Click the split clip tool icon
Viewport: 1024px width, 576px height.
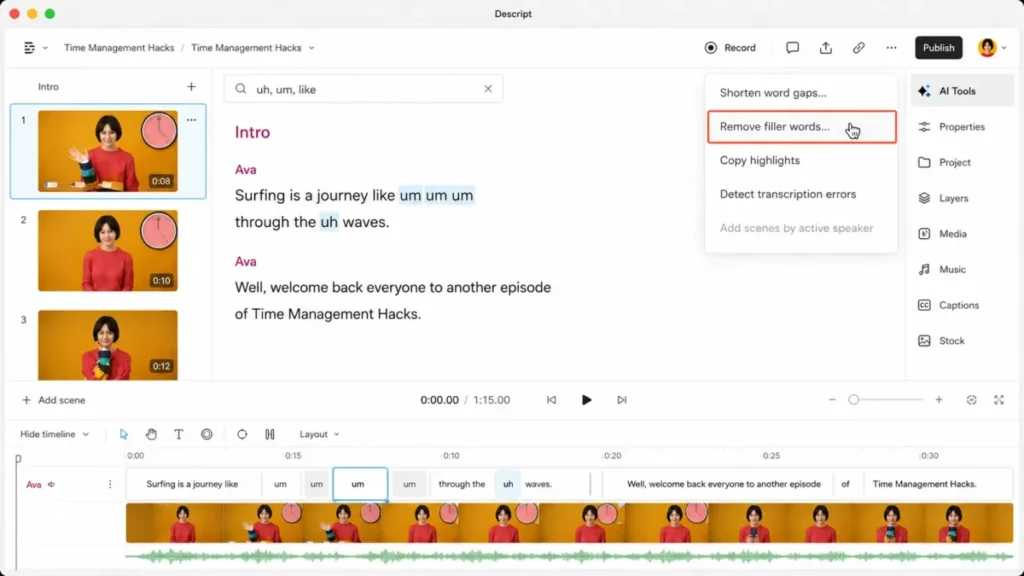pyautogui.click(x=270, y=434)
